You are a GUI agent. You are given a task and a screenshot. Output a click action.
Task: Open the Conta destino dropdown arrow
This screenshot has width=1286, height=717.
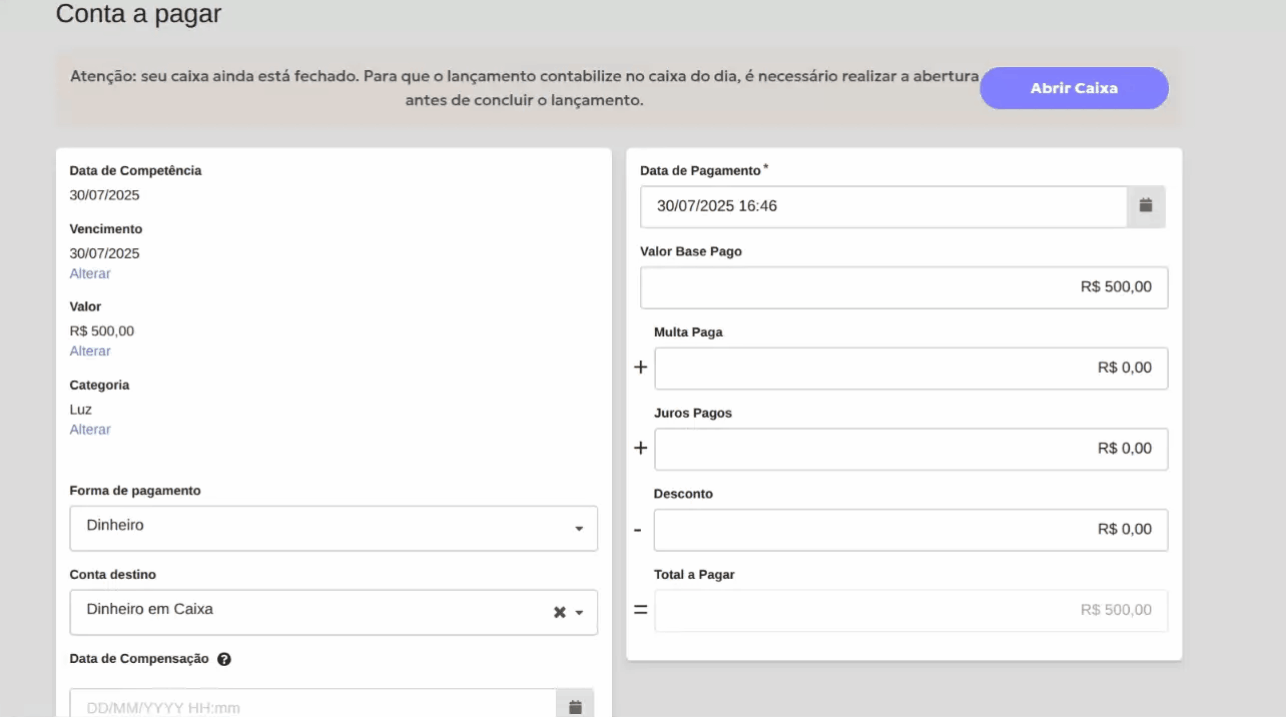pyautogui.click(x=579, y=612)
